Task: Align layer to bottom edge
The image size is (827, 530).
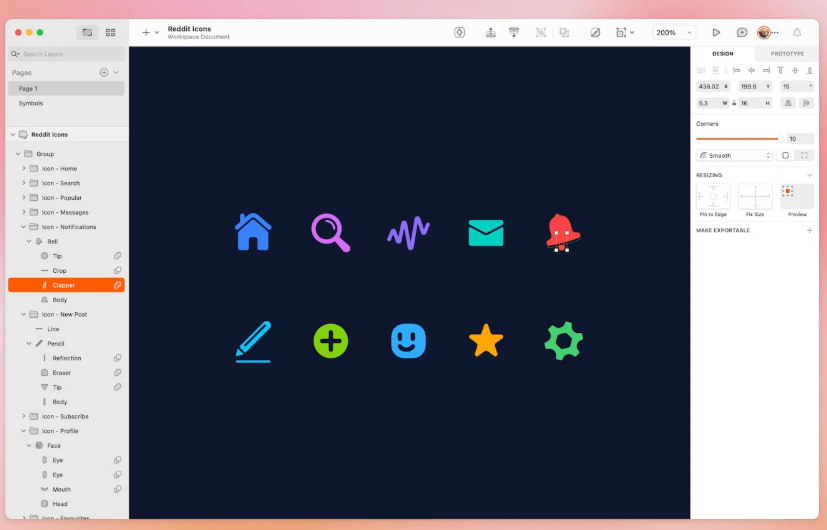Action: click(x=810, y=70)
